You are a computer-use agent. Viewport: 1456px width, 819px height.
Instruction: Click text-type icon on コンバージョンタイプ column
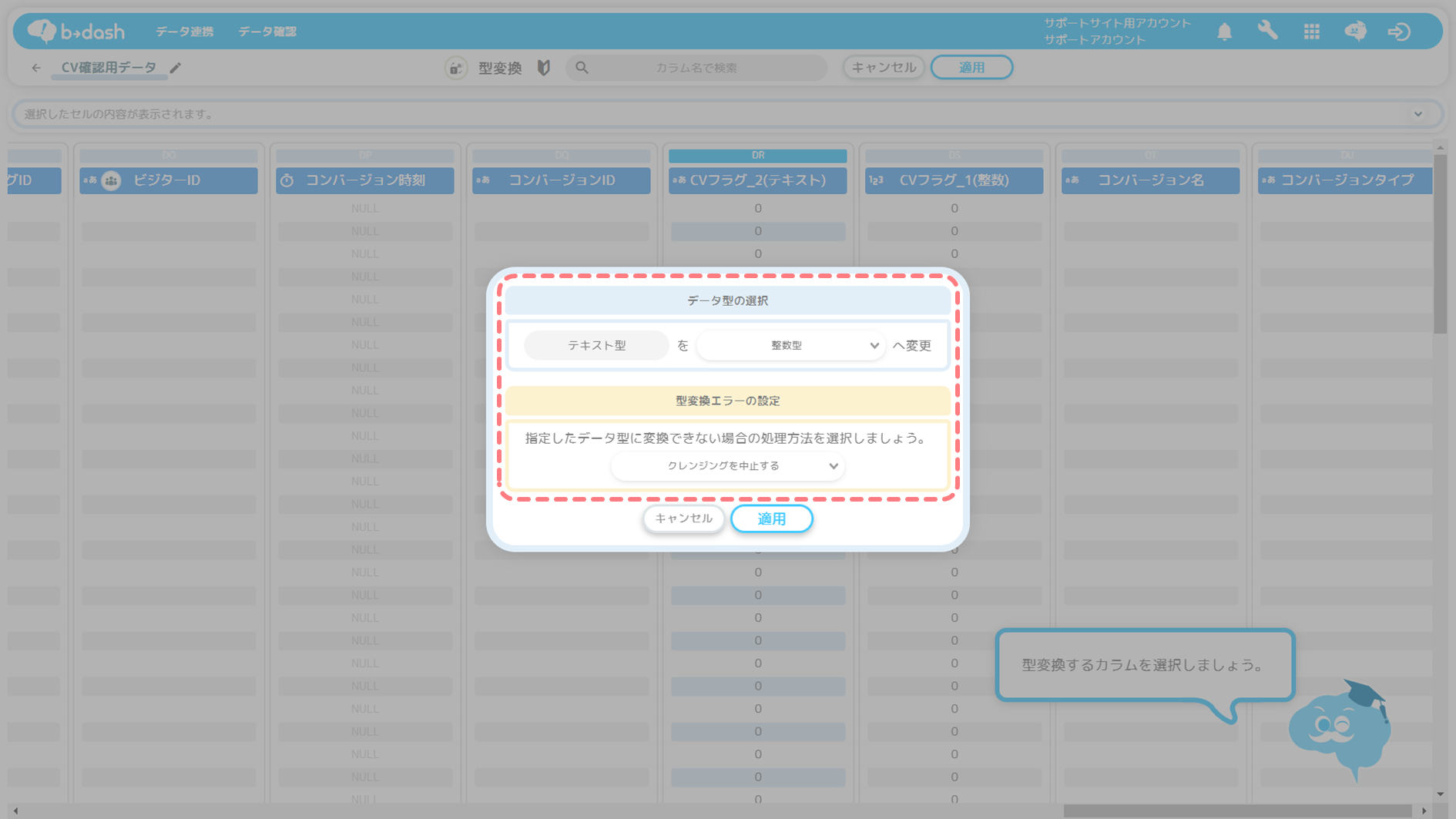click(x=1268, y=180)
